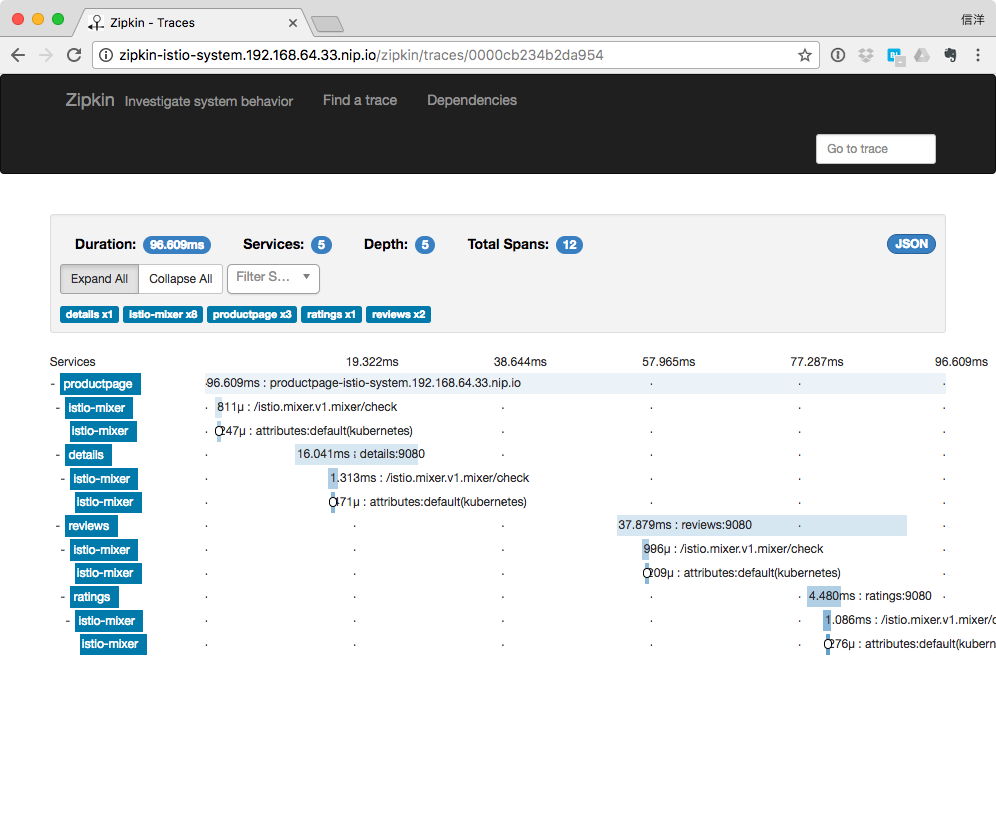The height and width of the screenshot is (820, 996).
Task: Click the productpage x3 service badge
Action: (x=252, y=314)
